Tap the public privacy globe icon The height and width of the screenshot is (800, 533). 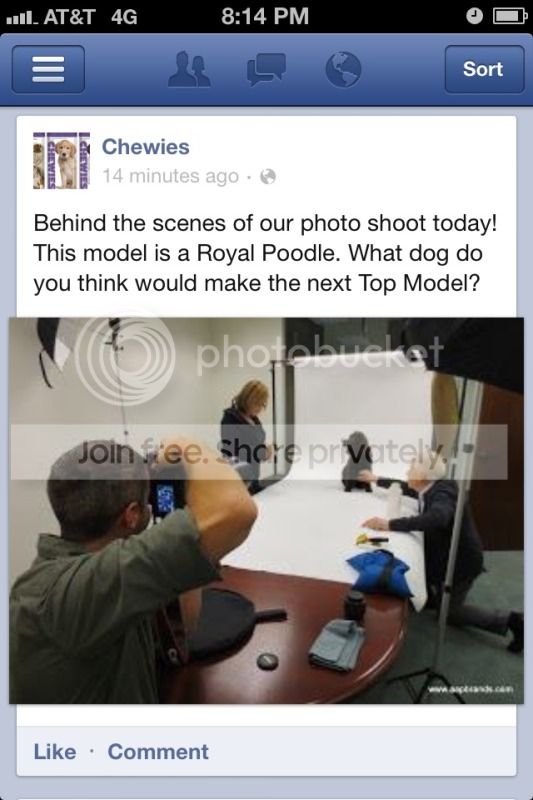coord(268,177)
